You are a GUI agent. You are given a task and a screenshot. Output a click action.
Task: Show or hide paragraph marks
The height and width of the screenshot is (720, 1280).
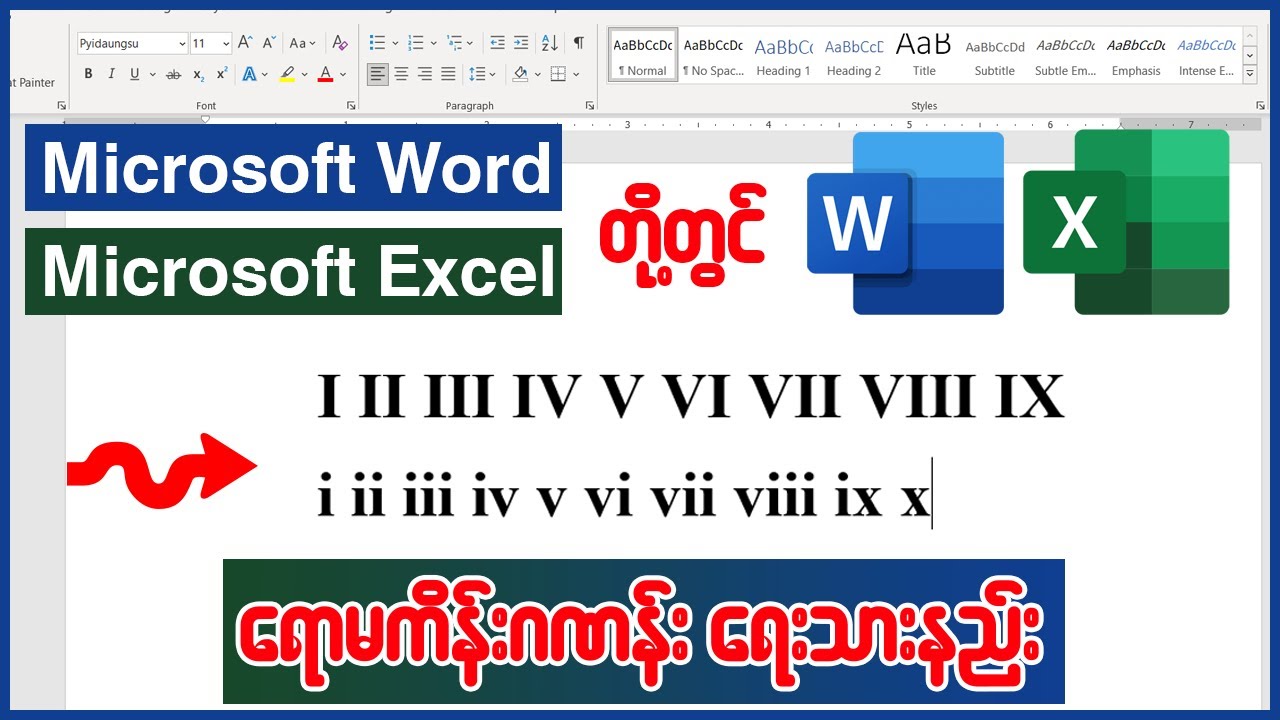click(578, 43)
